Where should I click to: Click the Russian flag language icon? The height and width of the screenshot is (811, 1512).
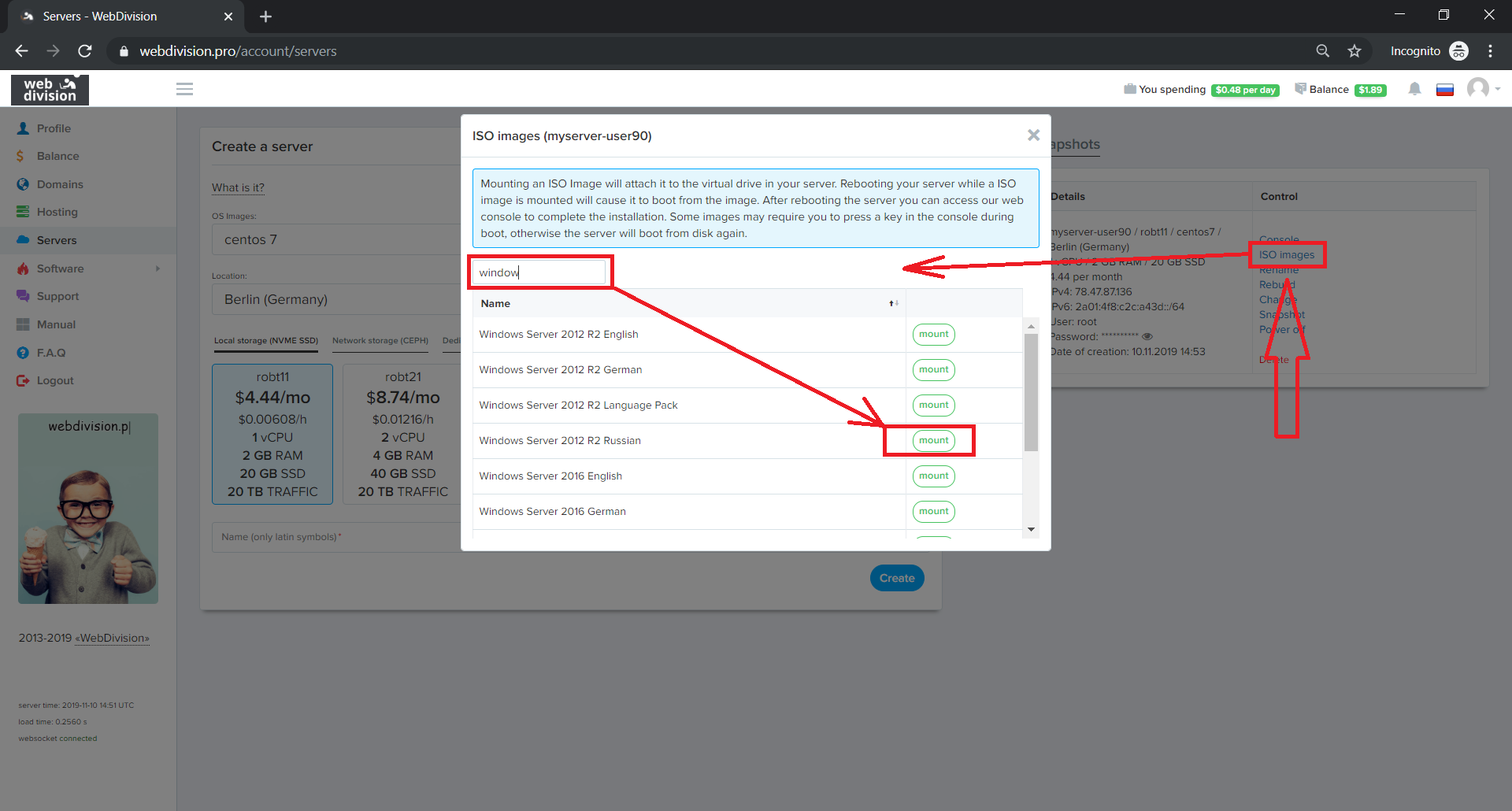(x=1444, y=90)
